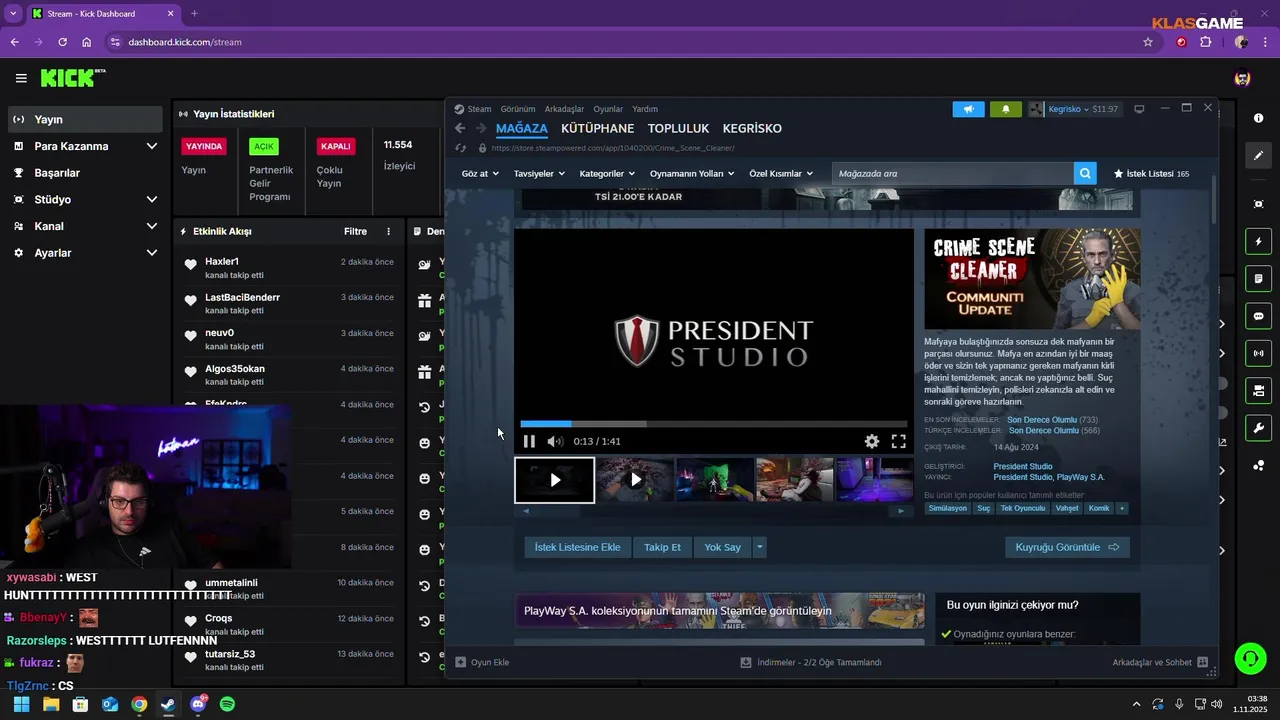Select Yayın in the Kick sidebar
Image resolution: width=1280 pixels, height=720 pixels.
click(85, 119)
